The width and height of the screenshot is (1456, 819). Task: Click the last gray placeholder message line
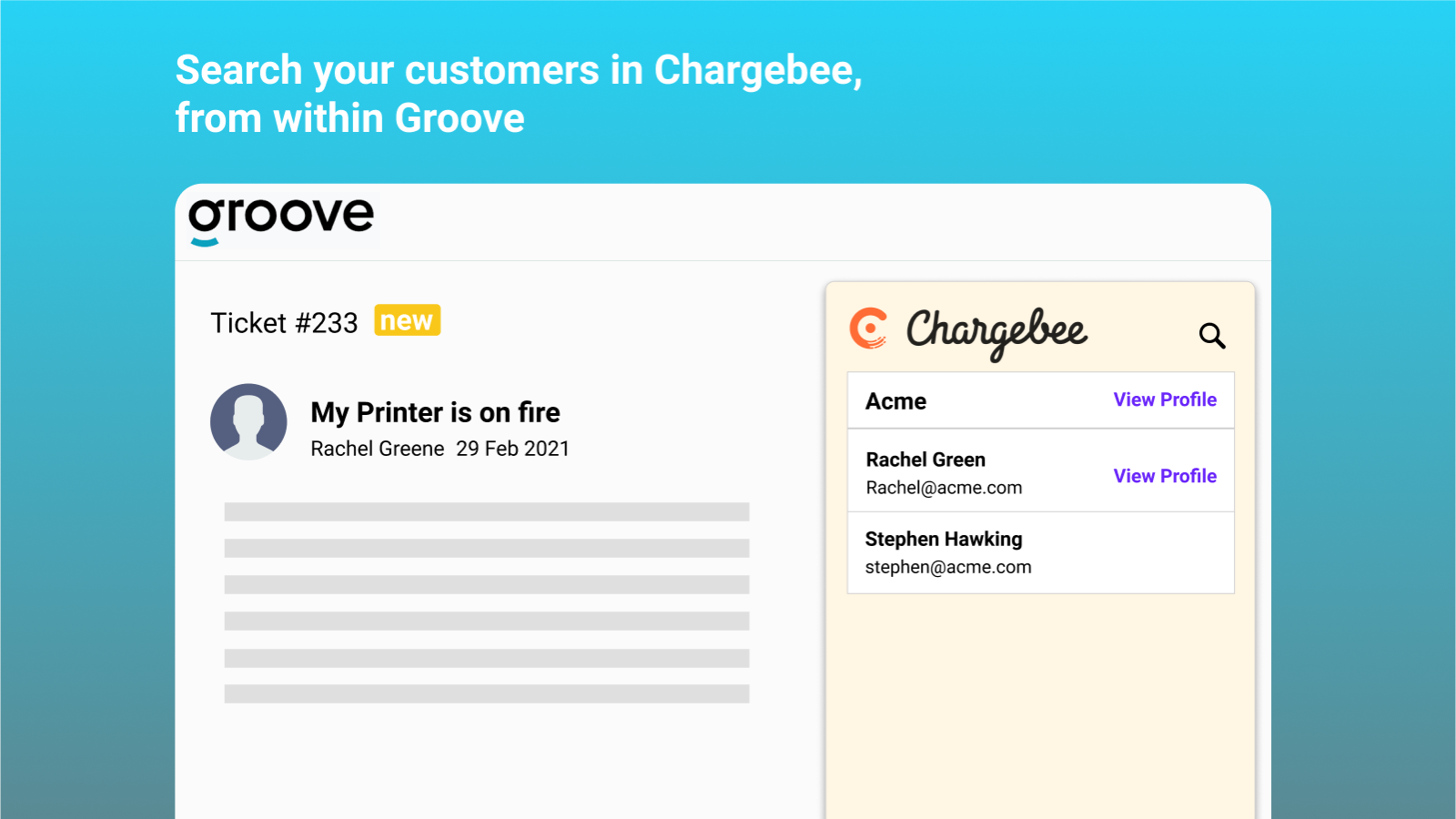487,694
